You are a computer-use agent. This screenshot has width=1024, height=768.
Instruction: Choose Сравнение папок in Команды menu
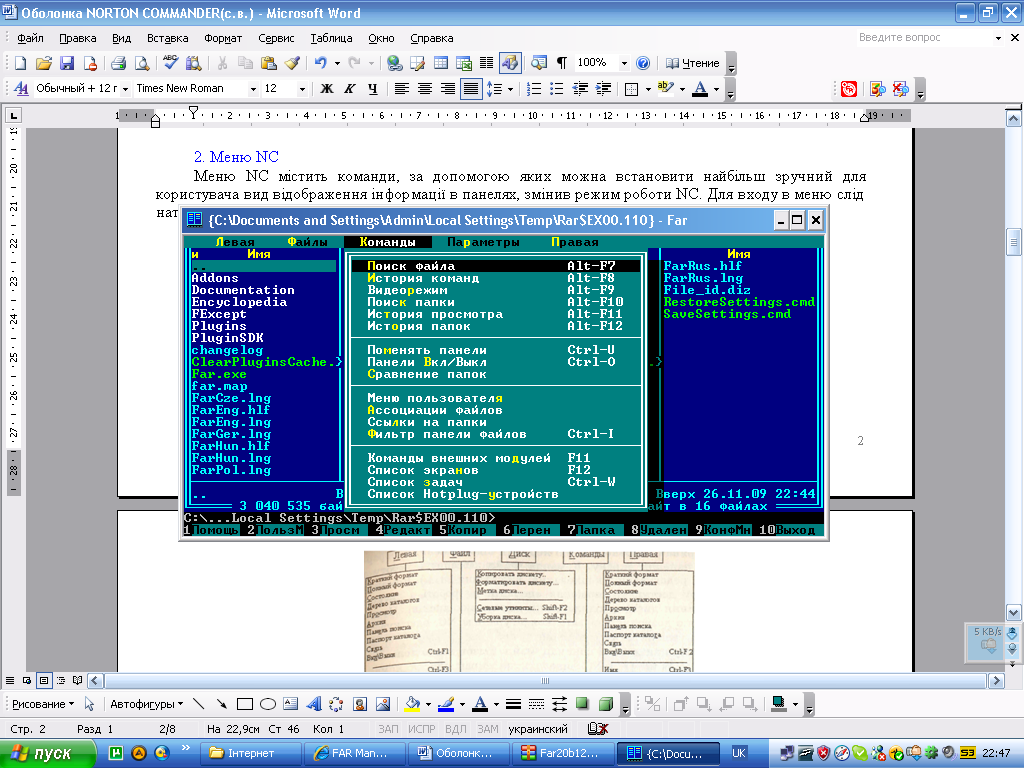click(426, 374)
